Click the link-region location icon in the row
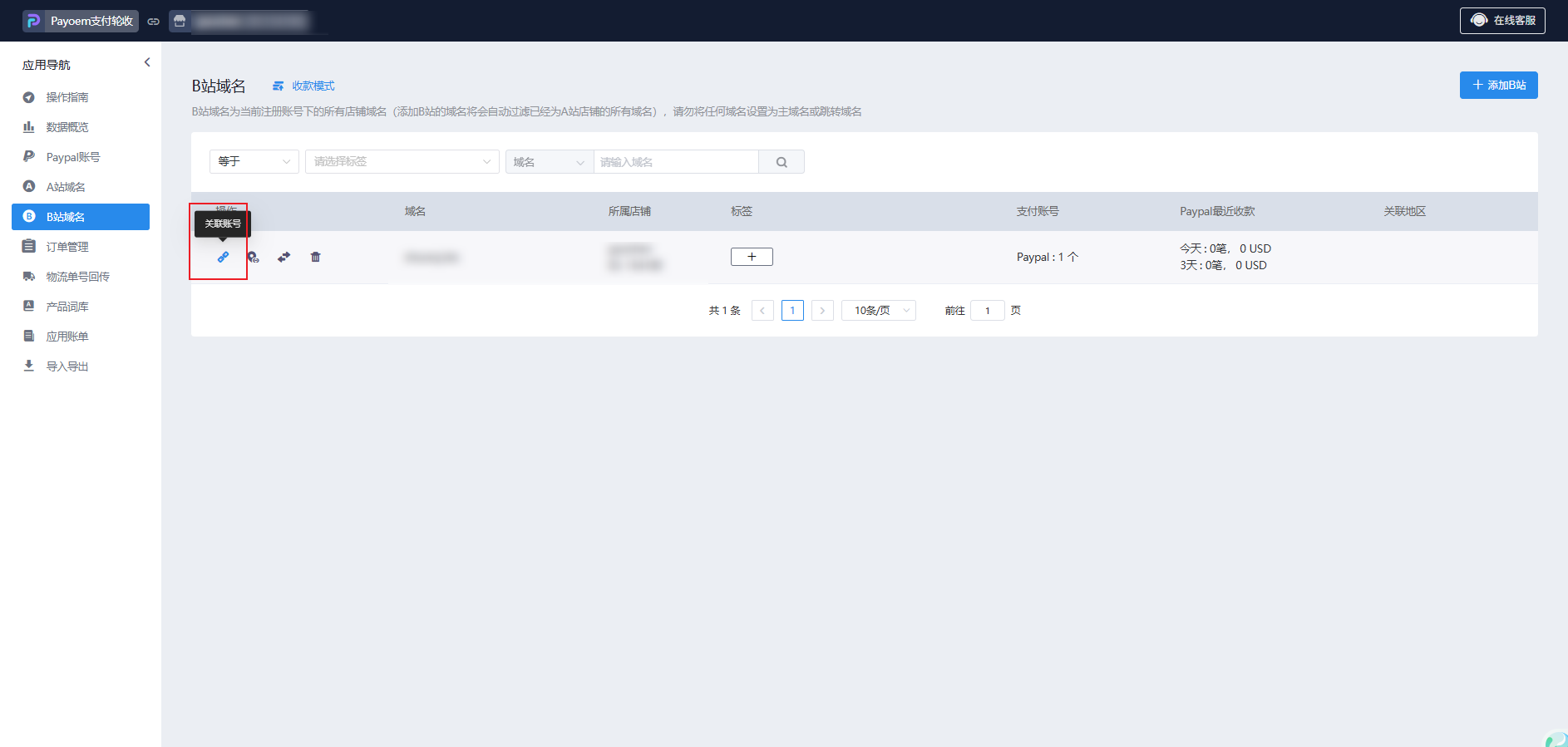 [253, 257]
